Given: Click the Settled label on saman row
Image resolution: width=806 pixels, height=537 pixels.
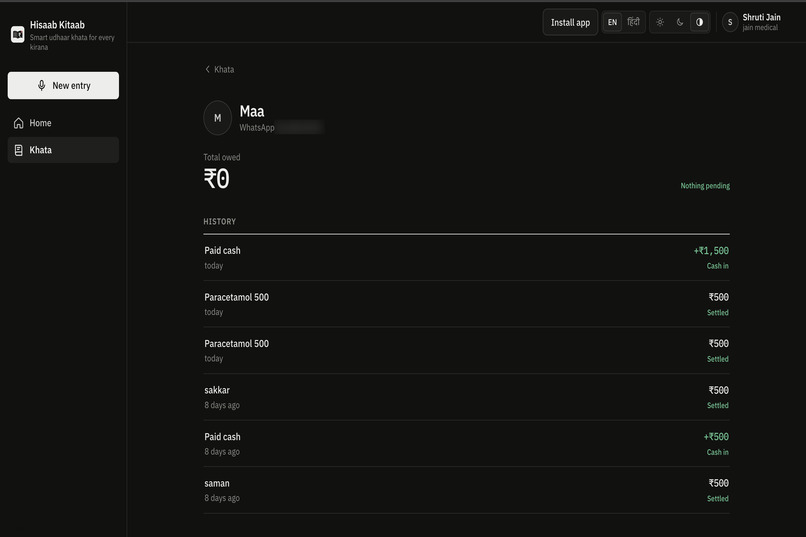Looking at the screenshot, I should point(718,498).
